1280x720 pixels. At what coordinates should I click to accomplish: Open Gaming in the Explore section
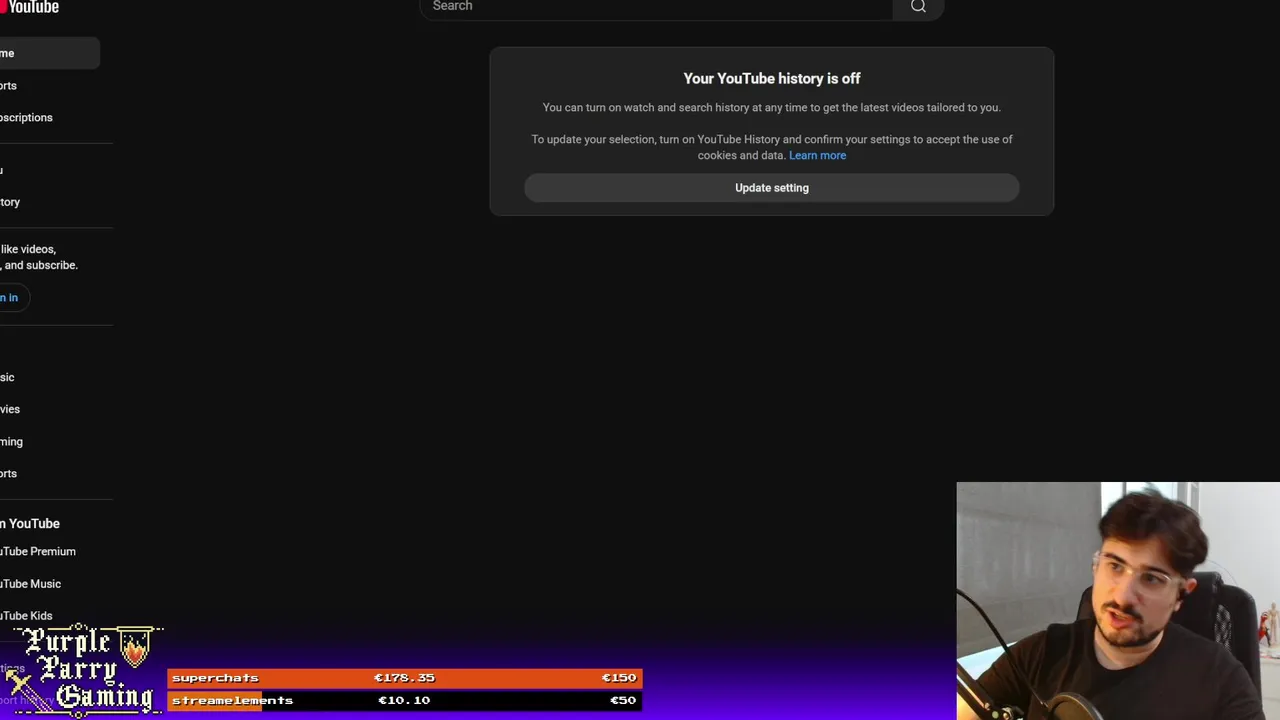49,441
